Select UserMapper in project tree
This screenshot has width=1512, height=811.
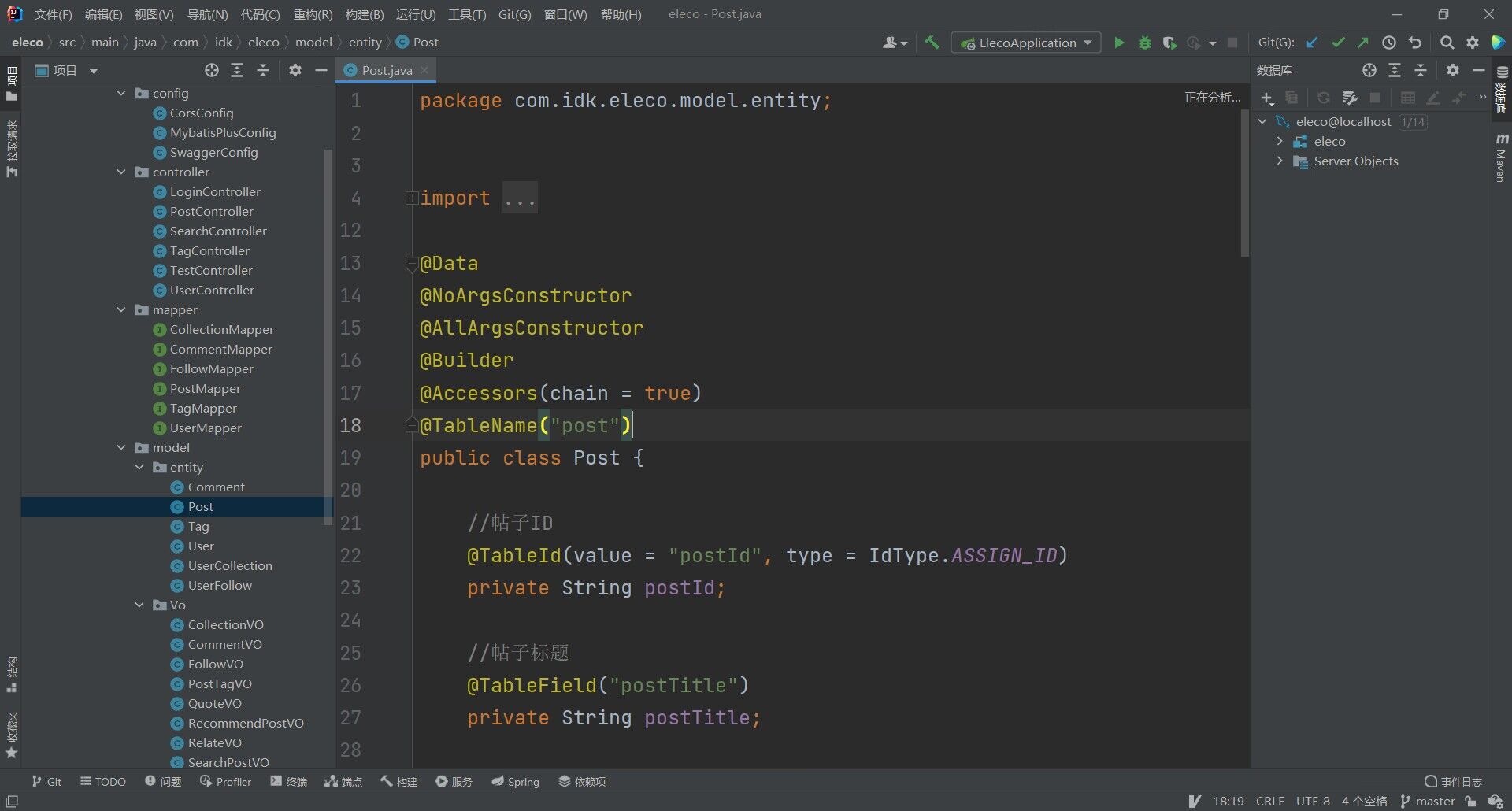206,428
